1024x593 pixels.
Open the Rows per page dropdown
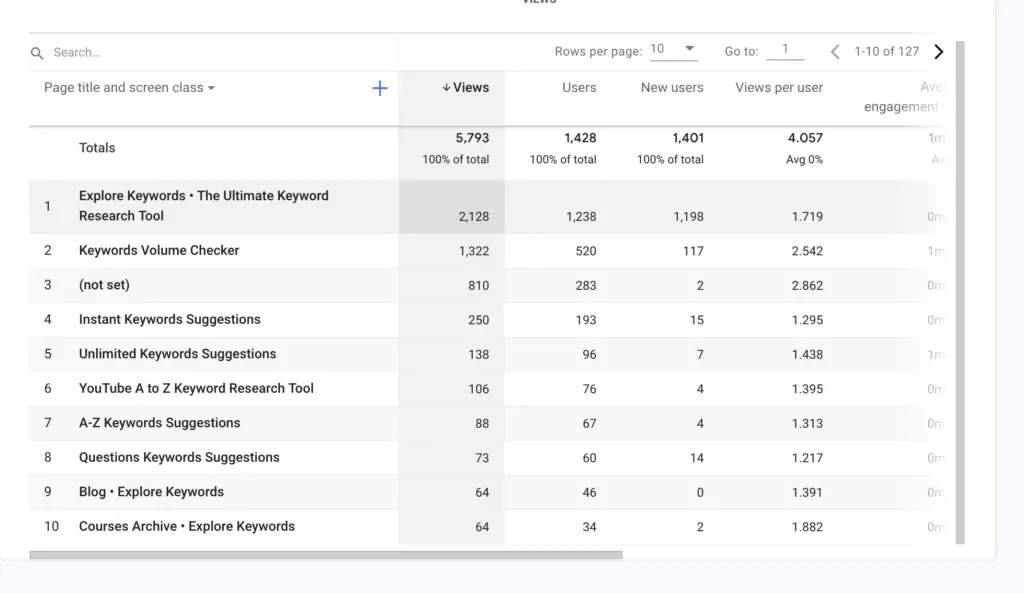point(674,49)
